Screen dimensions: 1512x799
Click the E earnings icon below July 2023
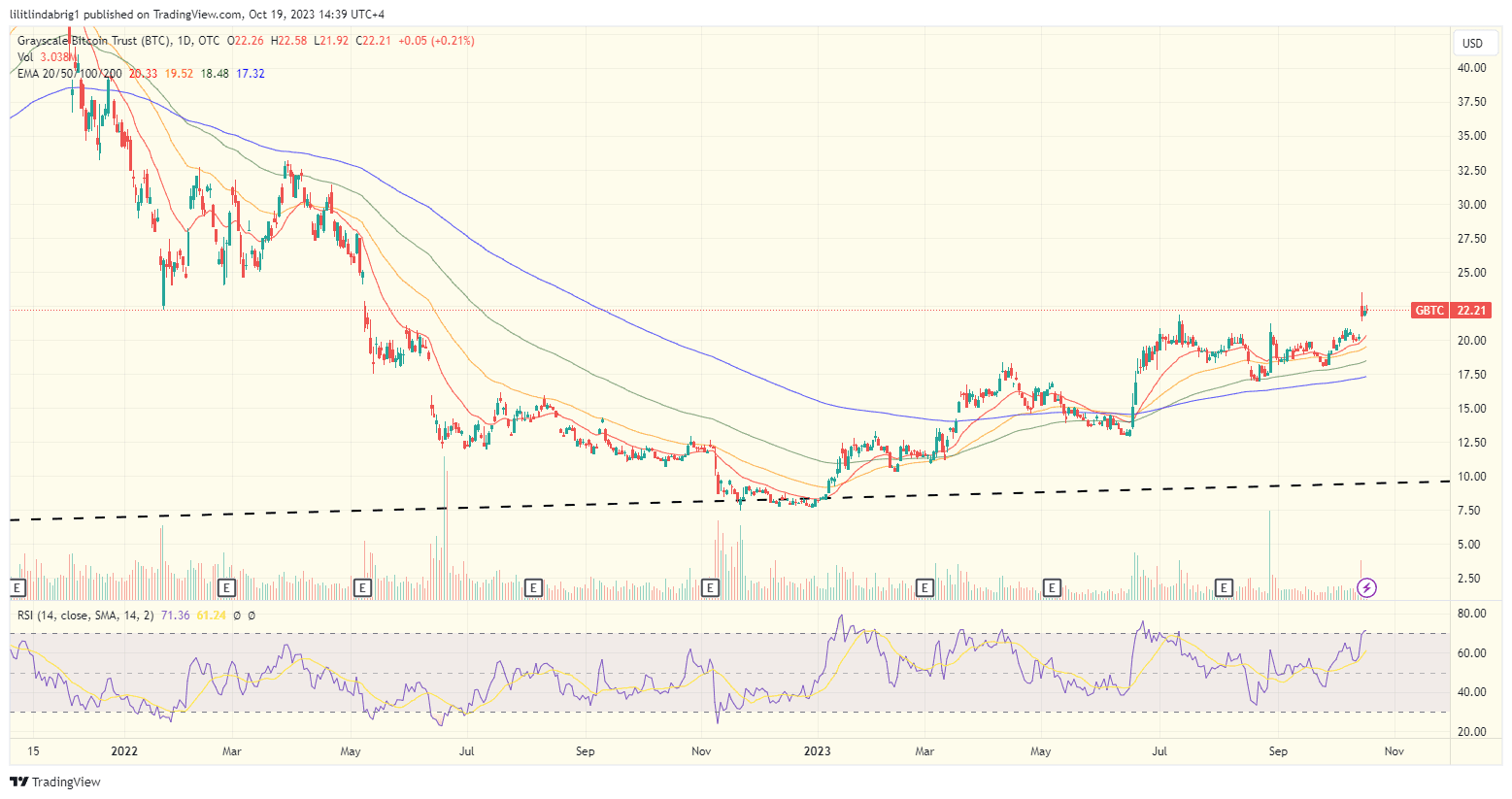[x=1052, y=587]
